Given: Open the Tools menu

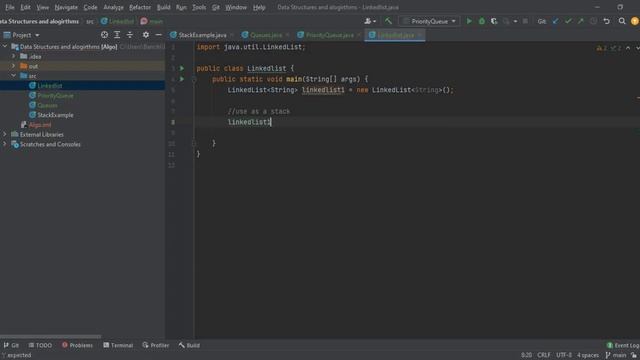Looking at the screenshot, I should tap(199, 7).
